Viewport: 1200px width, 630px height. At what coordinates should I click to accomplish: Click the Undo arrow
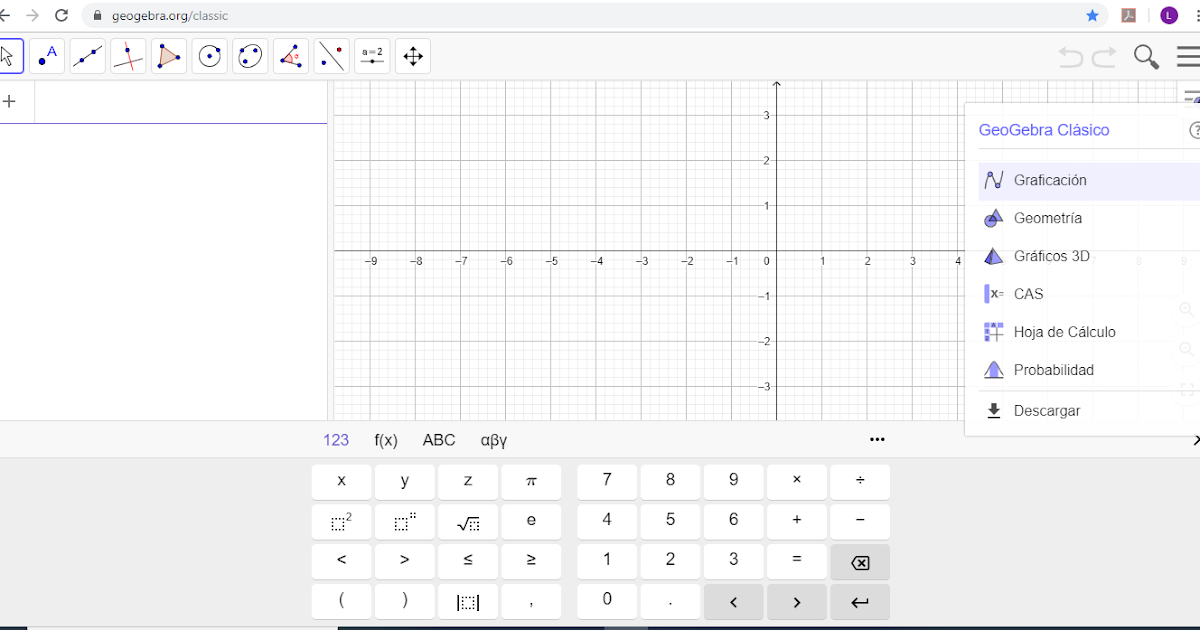point(1069,57)
